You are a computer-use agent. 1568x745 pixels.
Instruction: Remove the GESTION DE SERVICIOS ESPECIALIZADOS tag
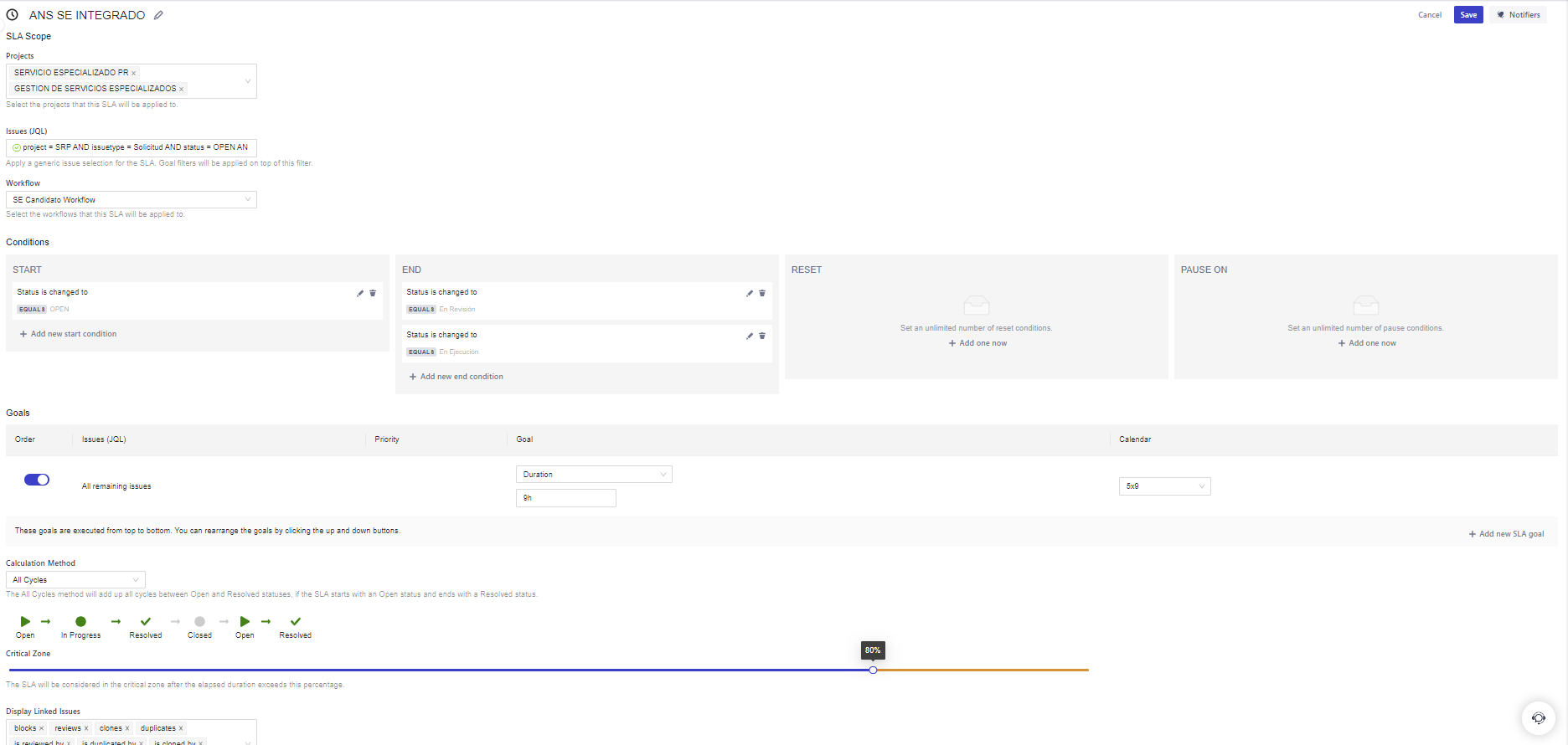pos(182,90)
